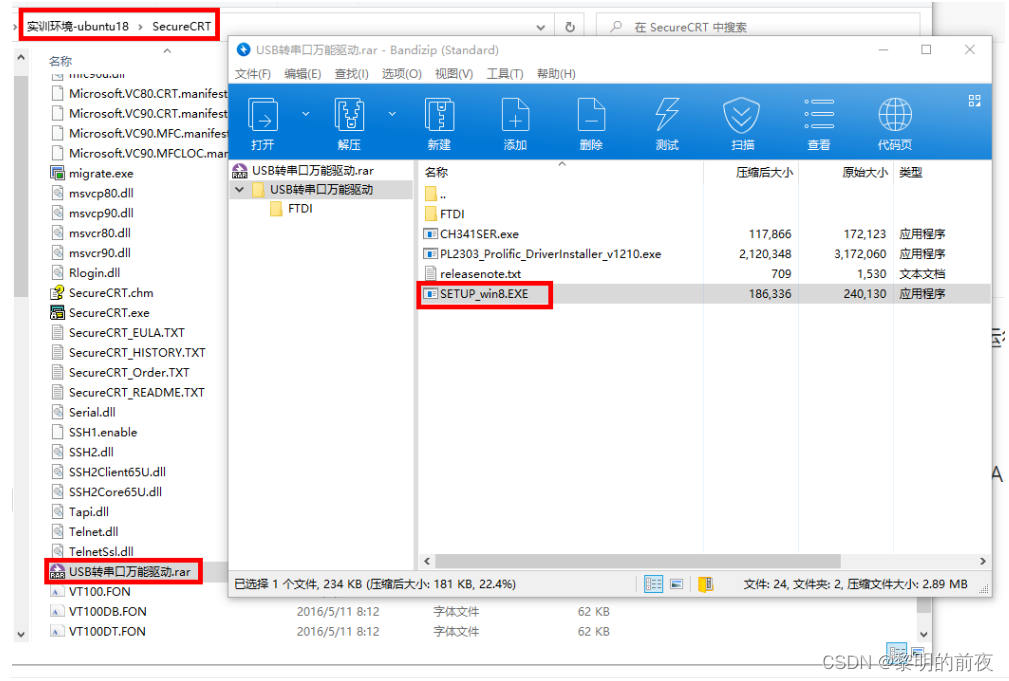Viewport: 1009px width, 681px height.
Task: Select migrate.exe in the Explorer file list
Action: pos(92,173)
